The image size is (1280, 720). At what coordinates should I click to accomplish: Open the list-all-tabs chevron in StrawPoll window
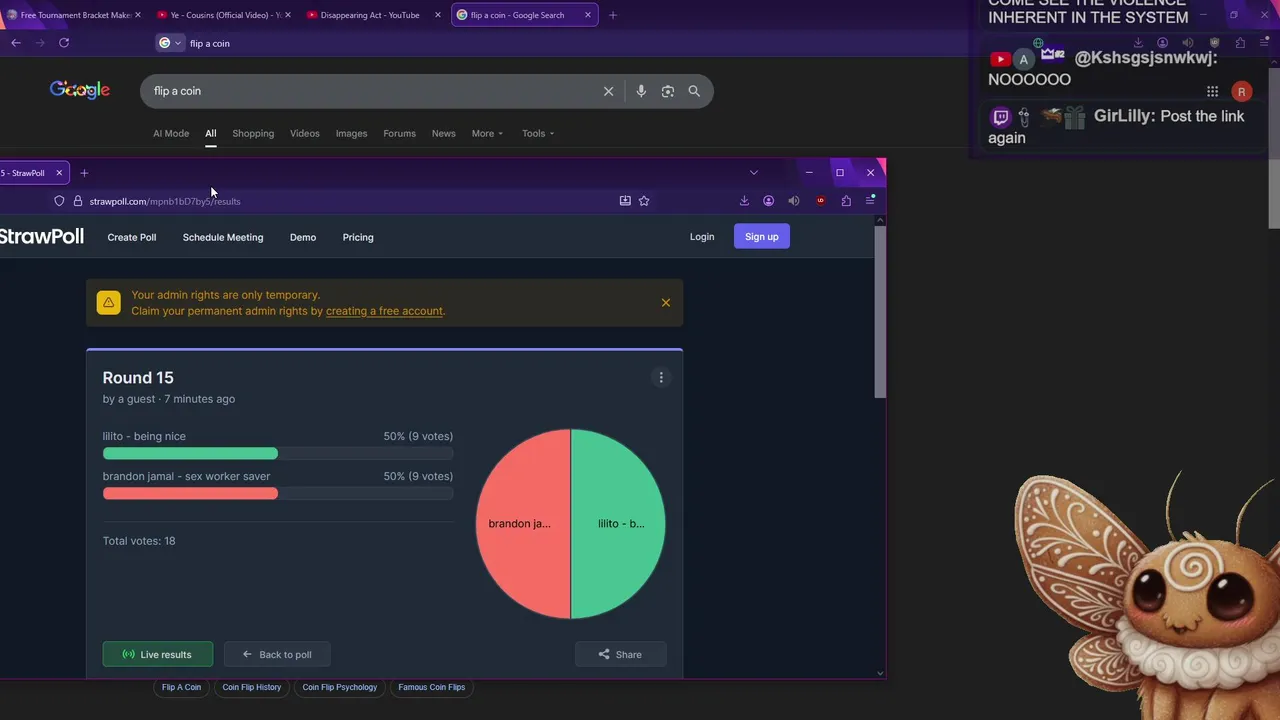click(754, 173)
